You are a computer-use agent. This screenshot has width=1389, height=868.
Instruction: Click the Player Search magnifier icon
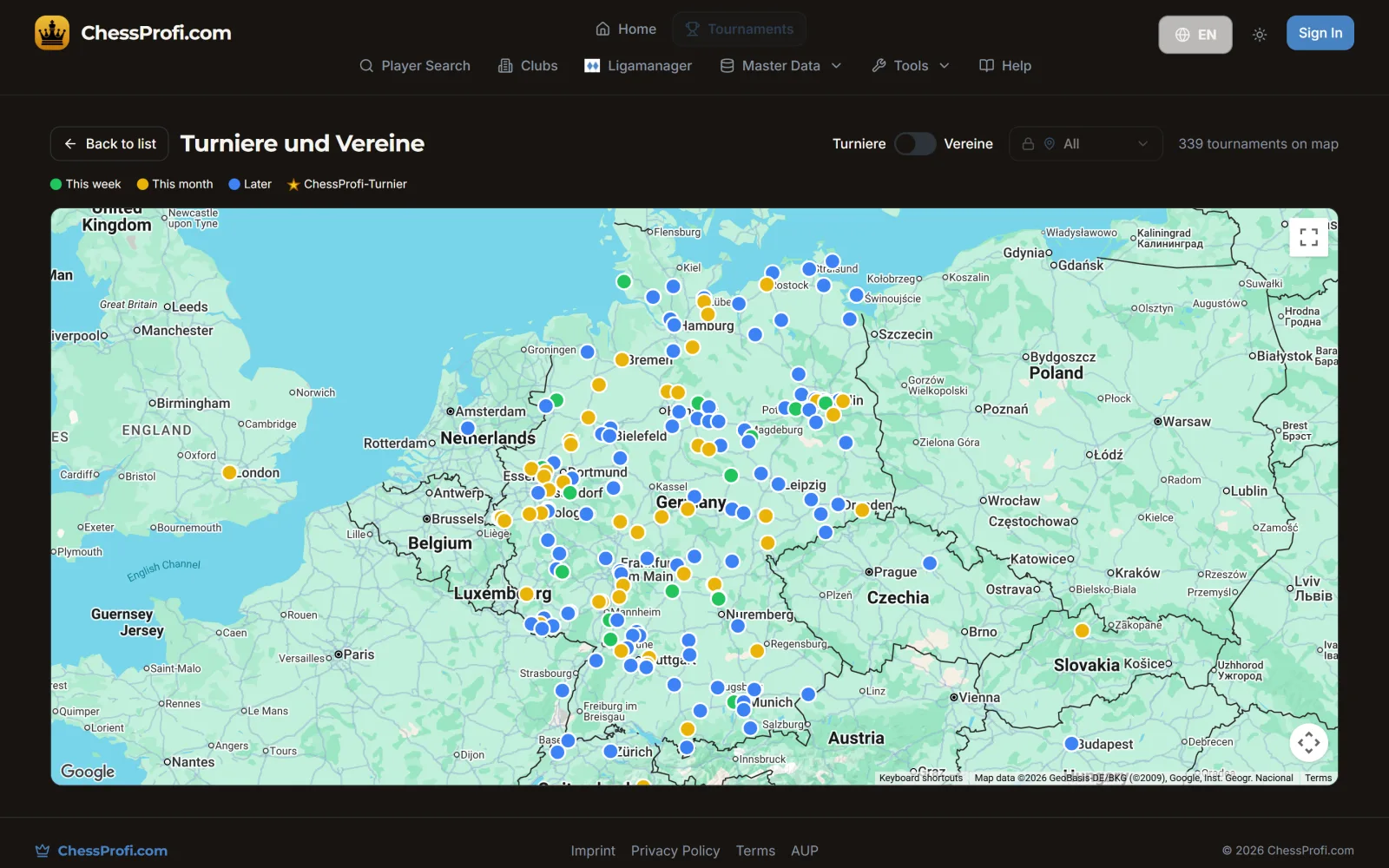pos(366,66)
